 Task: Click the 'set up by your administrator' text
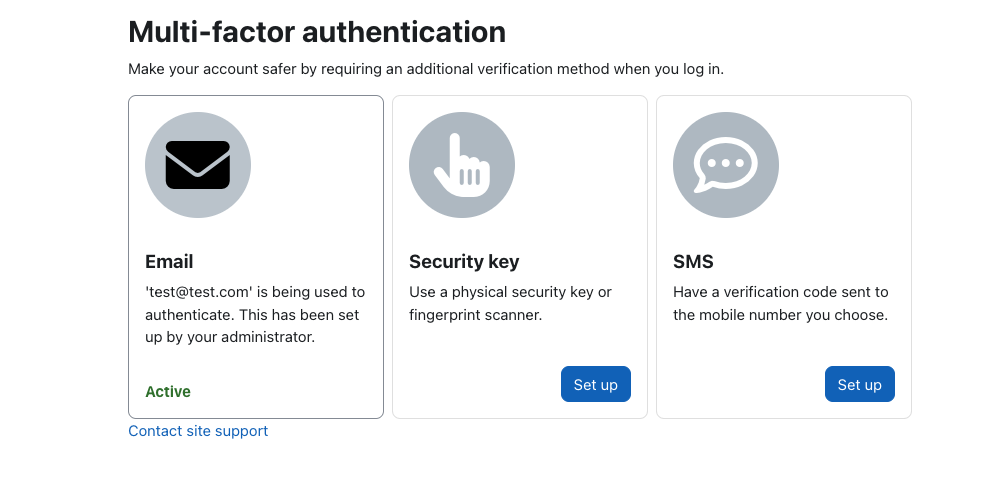click(230, 337)
